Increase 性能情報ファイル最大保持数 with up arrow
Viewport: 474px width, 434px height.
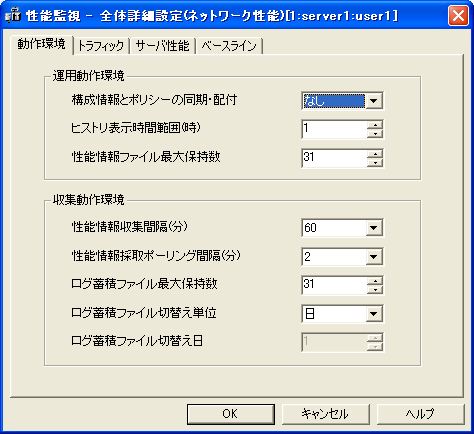pyautogui.click(x=375, y=154)
